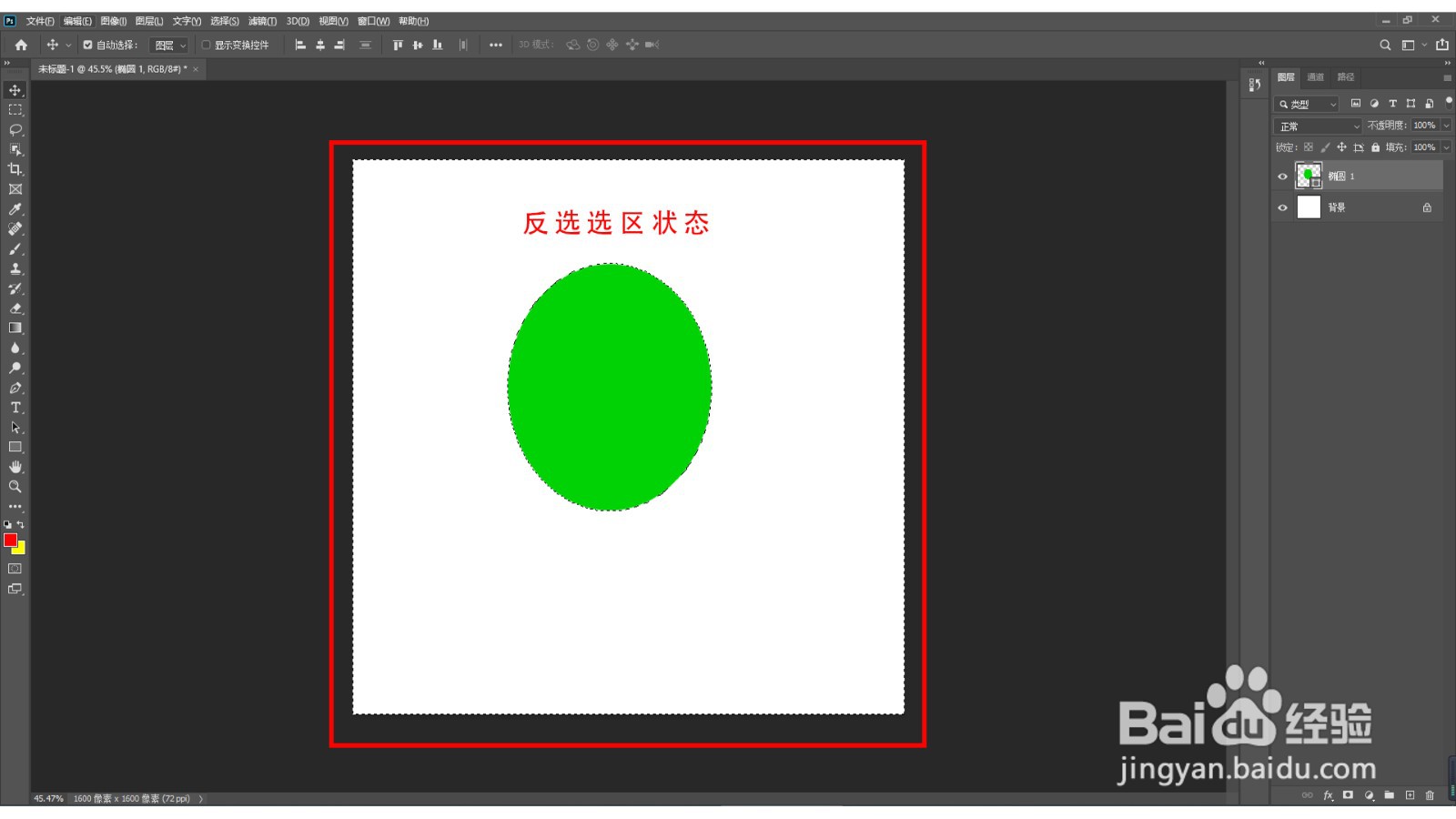Select the Hand tool
Viewport: 1456px width, 819px height.
pyautogui.click(x=15, y=467)
